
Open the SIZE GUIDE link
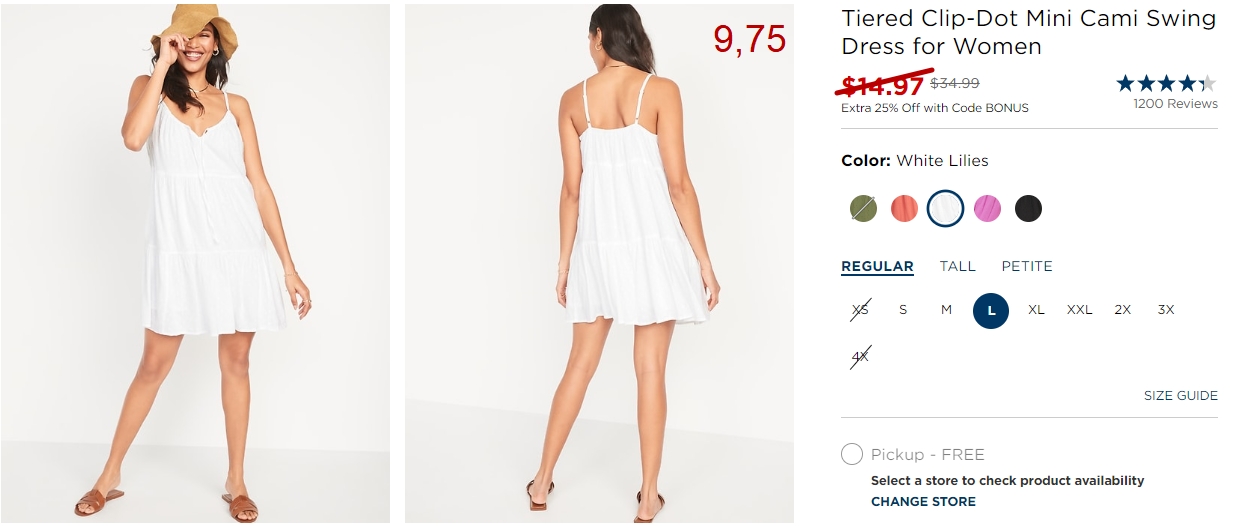(1181, 396)
